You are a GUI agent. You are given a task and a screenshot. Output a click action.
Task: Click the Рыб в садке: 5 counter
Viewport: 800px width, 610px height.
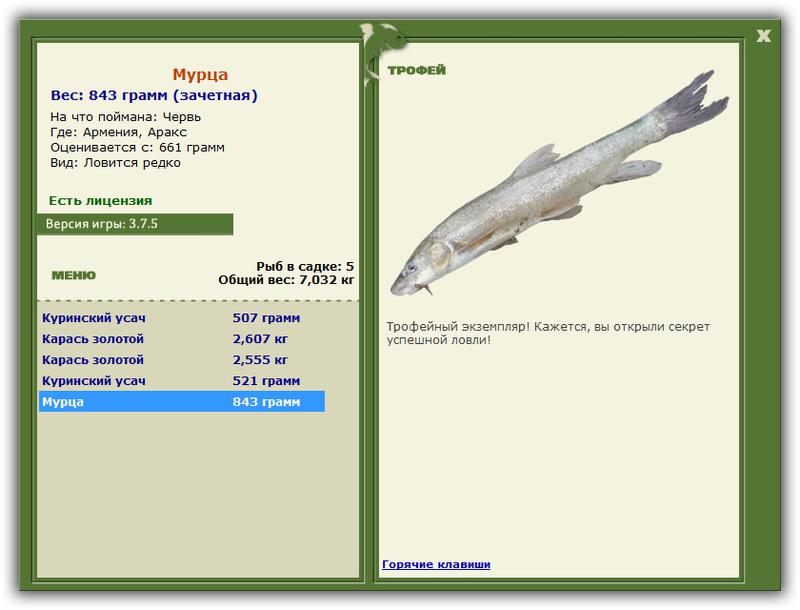[x=305, y=266]
